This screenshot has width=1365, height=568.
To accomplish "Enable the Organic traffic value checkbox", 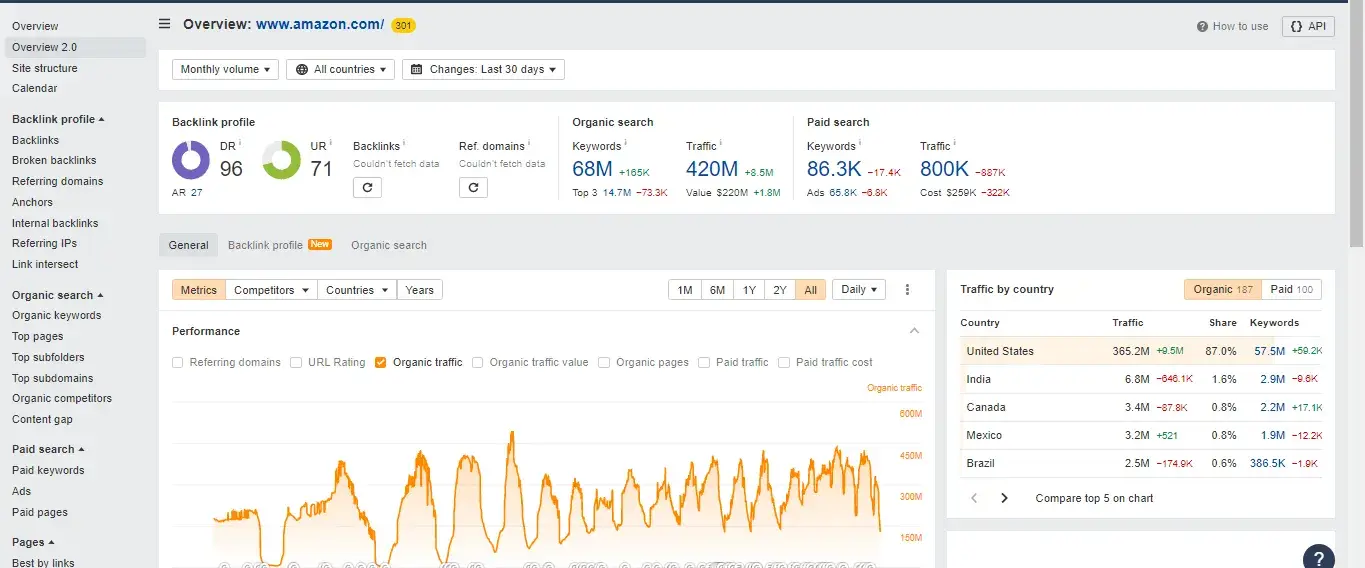I will pyautogui.click(x=477, y=362).
